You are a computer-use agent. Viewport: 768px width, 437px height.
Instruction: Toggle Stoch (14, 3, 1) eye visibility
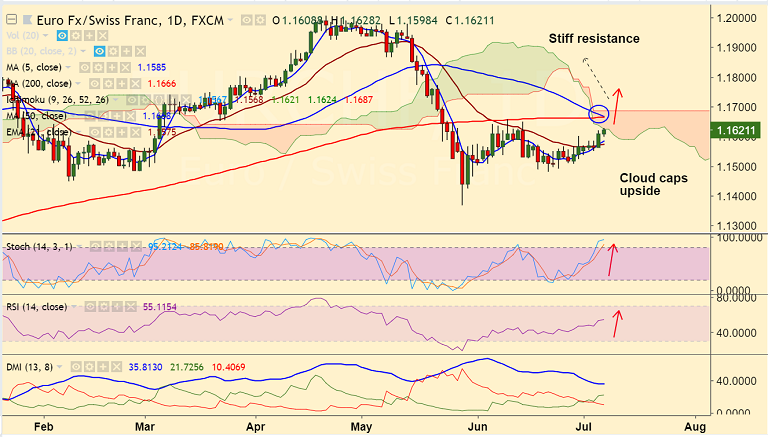[x=95, y=246]
